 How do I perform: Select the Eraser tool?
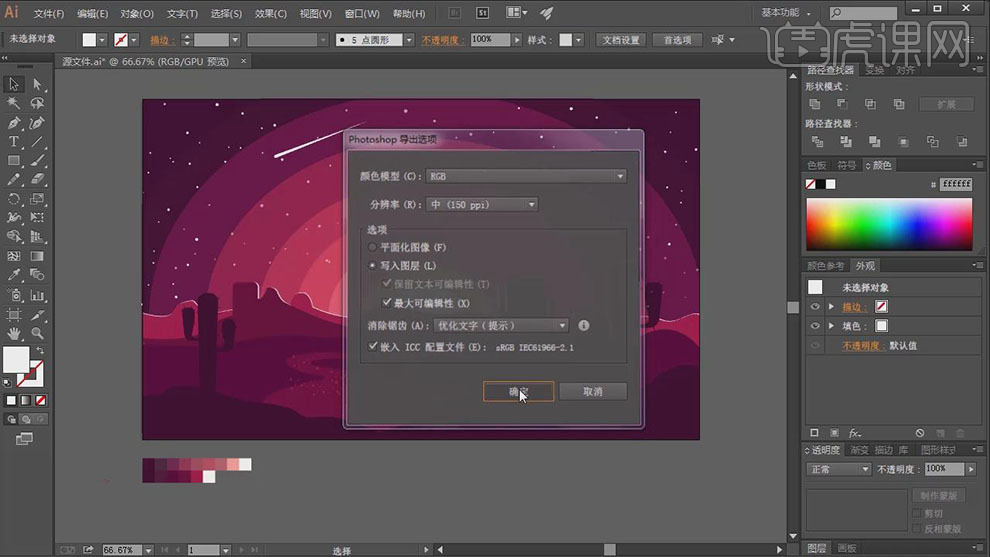click(x=37, y=180)
